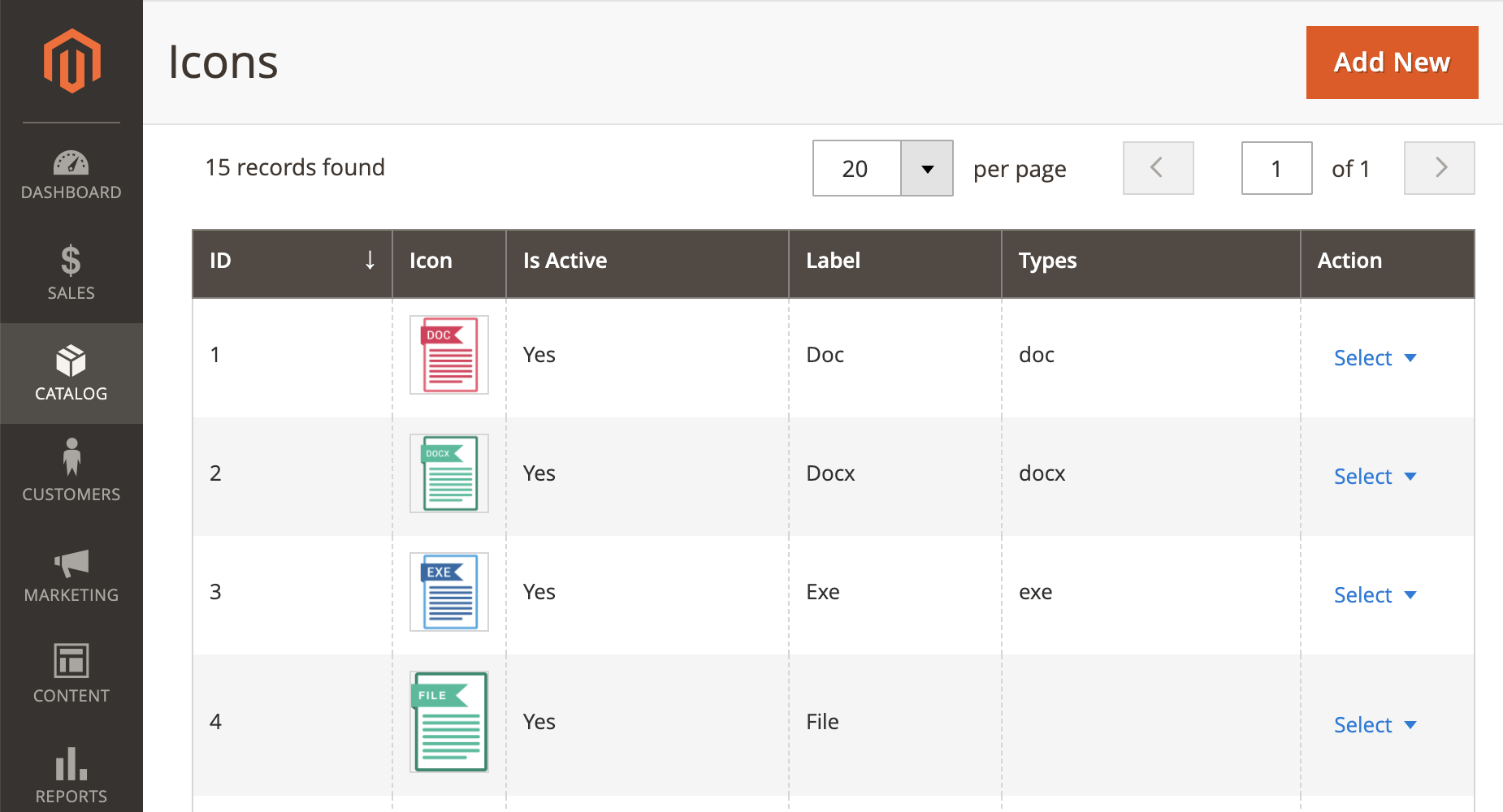This screenshot has height=812, width=1503.
Task: Click the Icons page title
Action: click(223, 62)
